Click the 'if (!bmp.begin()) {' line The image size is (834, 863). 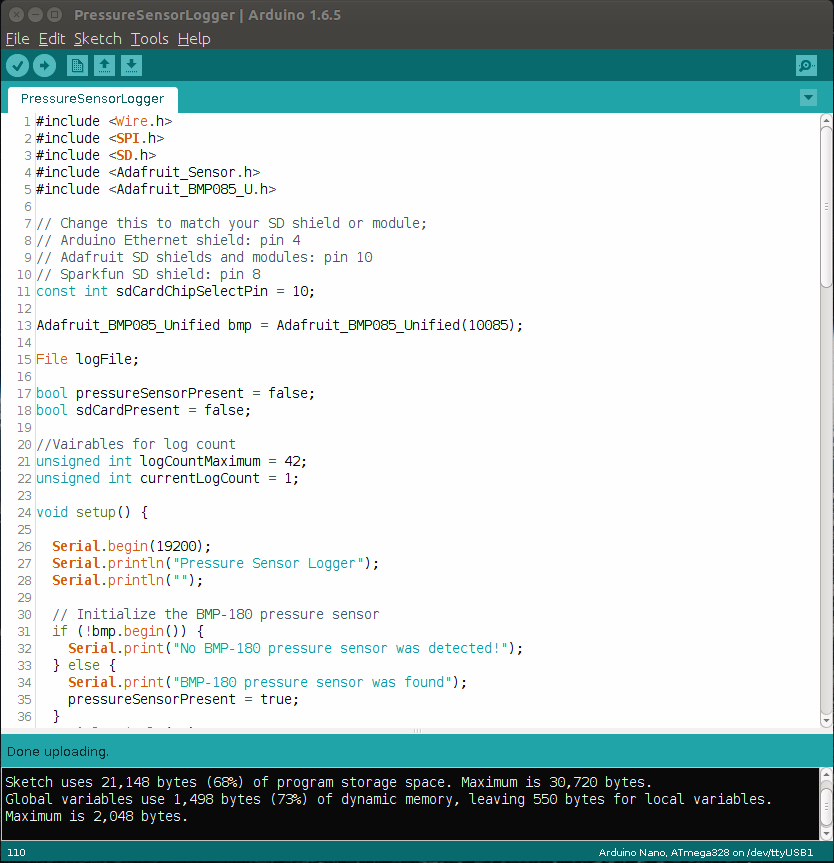tap(128, 631)
